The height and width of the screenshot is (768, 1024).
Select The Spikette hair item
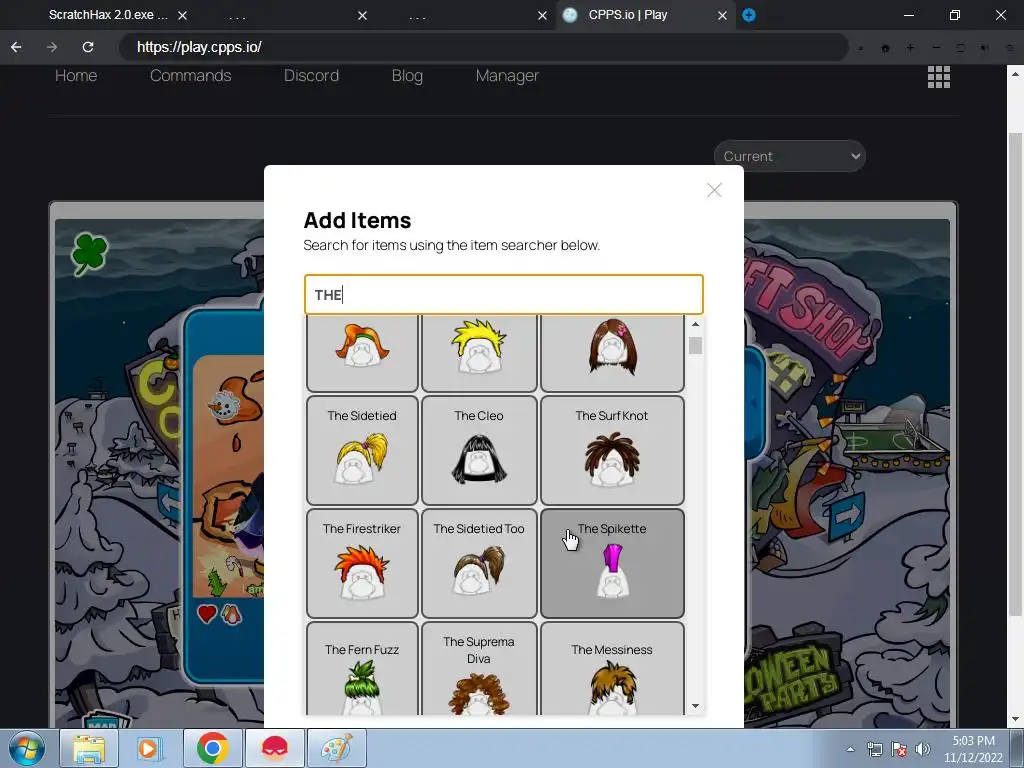(612, 563)
